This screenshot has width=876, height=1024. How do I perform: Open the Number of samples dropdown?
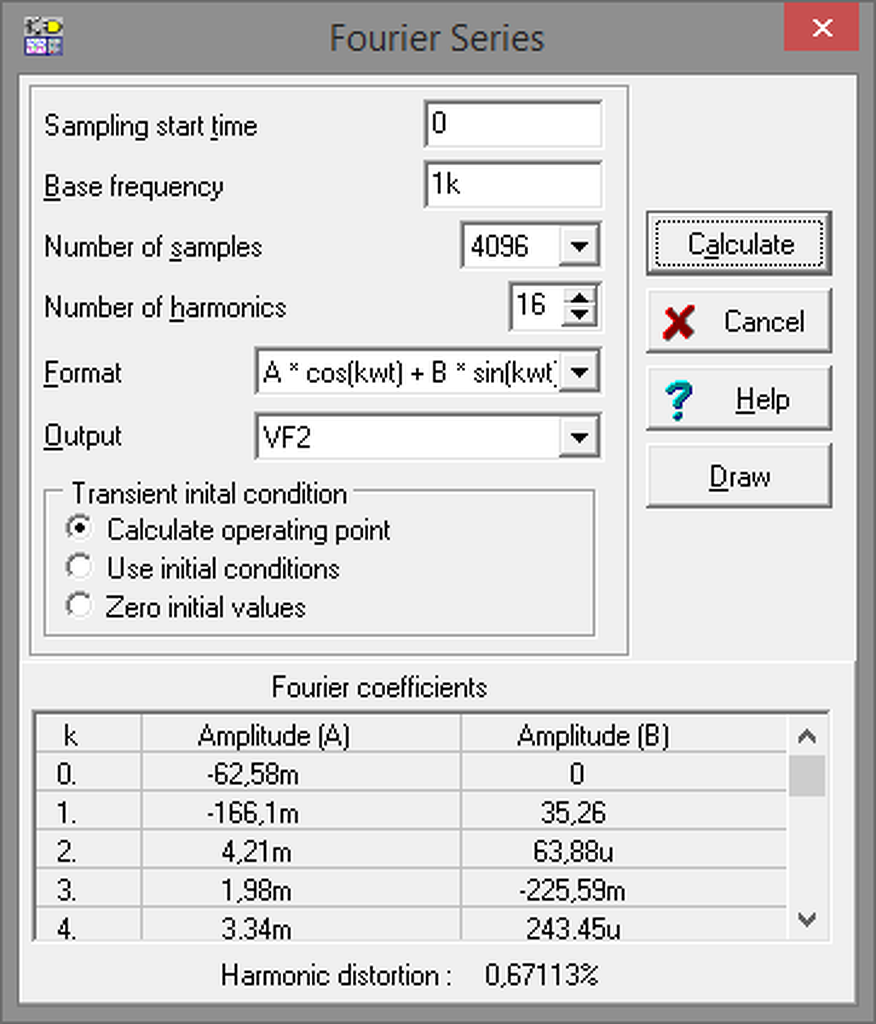(579, 247)
